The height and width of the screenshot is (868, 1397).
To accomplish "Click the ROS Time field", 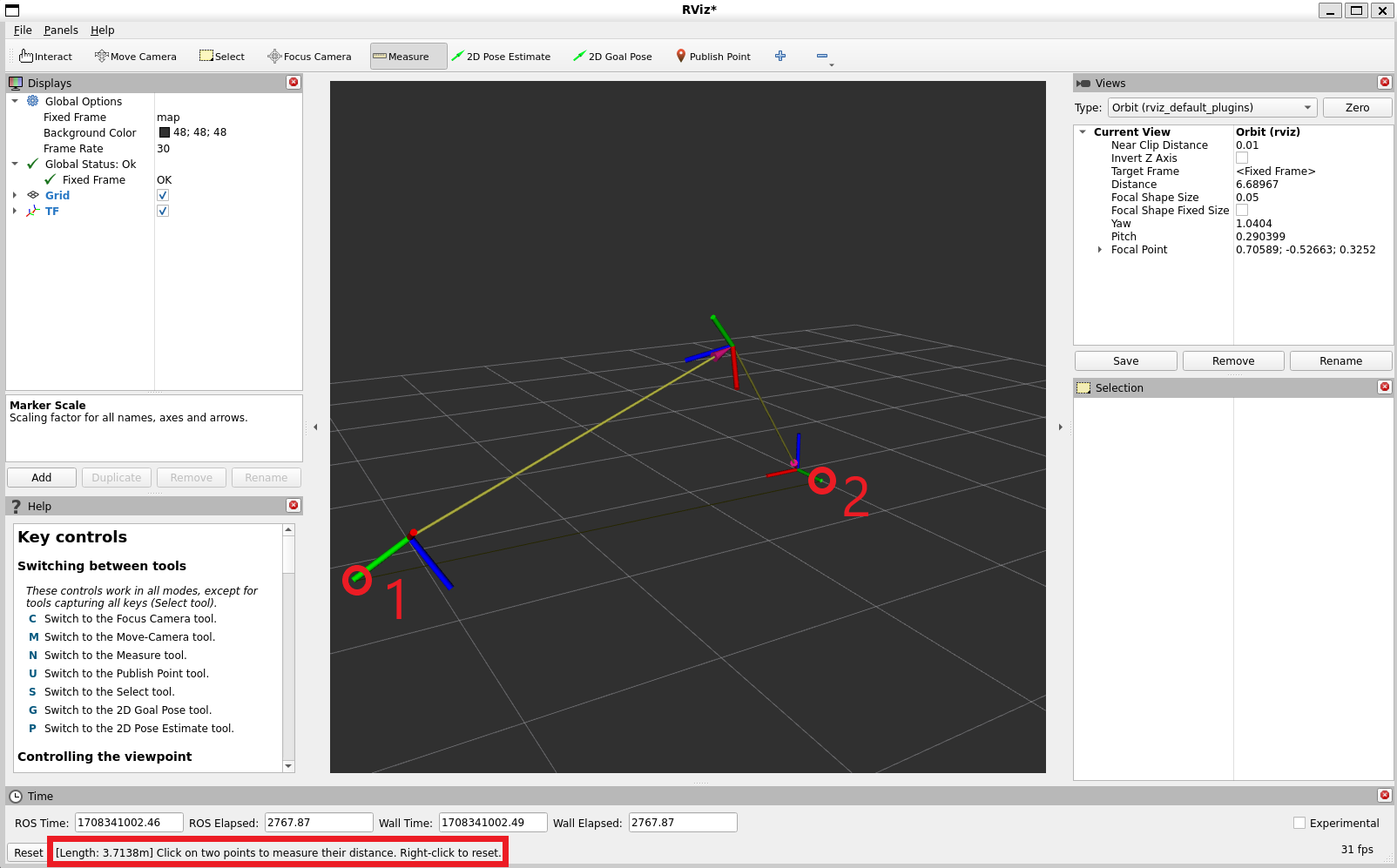I will pyautogui.click(x=129, y=823).
